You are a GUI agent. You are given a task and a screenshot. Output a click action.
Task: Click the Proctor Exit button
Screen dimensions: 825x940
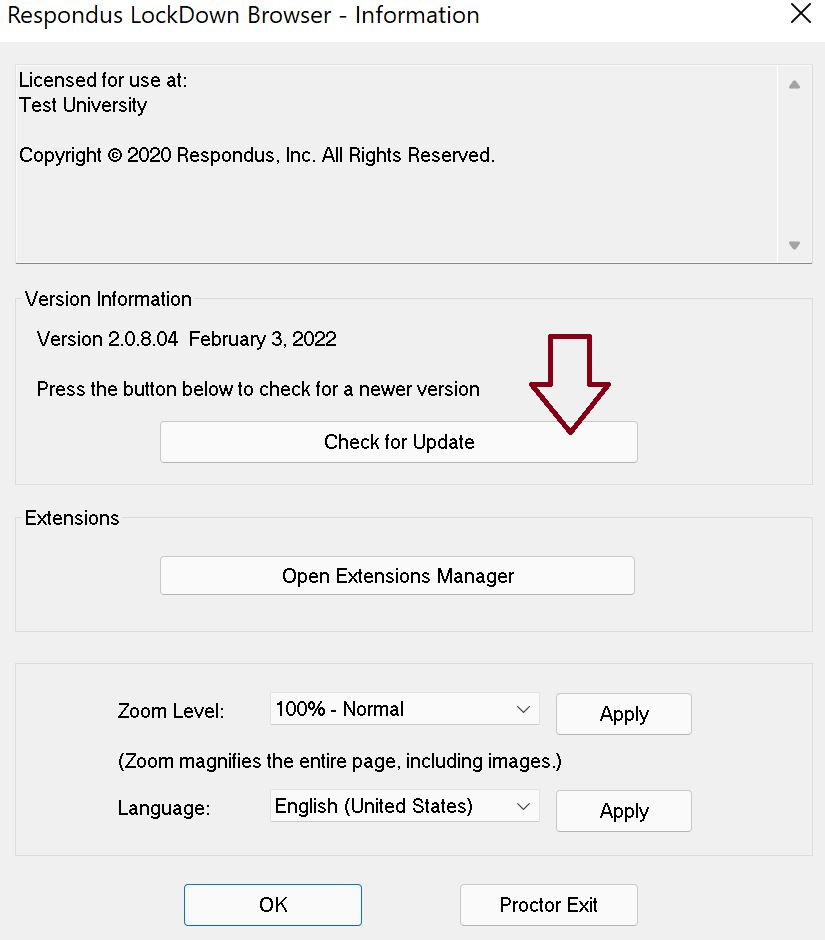549,905
